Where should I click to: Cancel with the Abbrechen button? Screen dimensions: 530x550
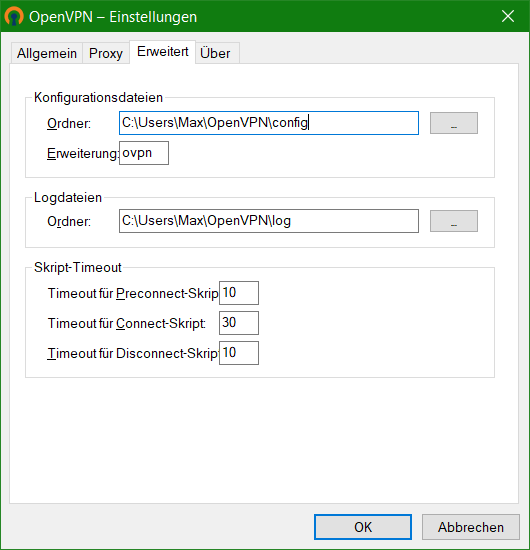pos(471,527)
